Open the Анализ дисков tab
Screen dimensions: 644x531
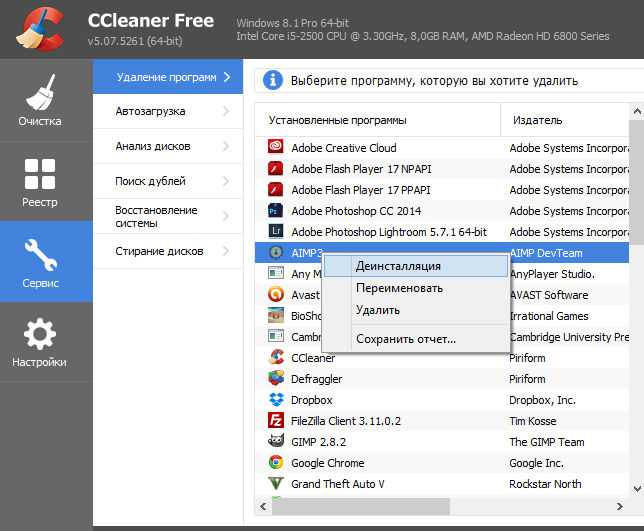[x=168, y=146]
